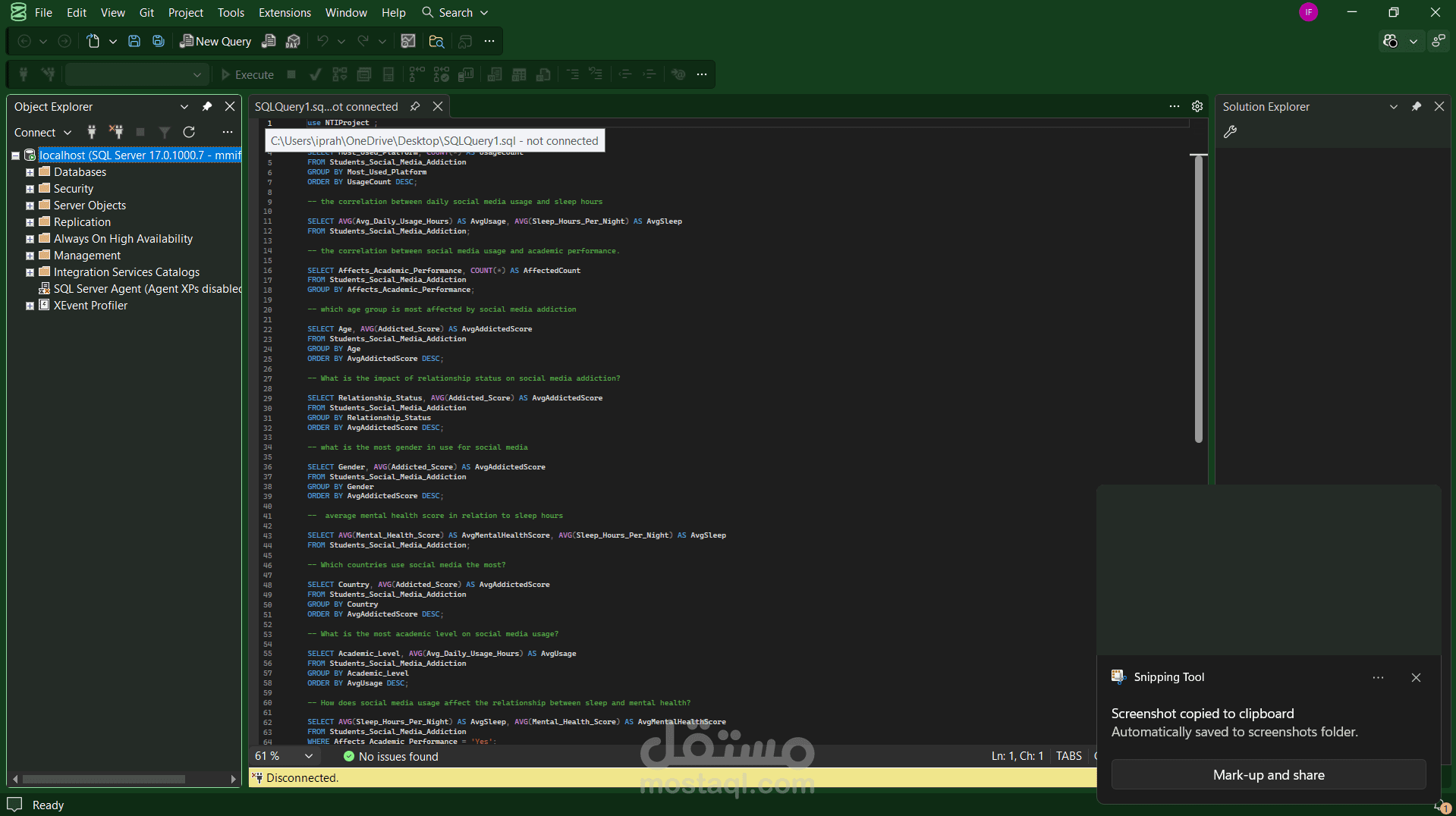Toggle auto-hide pin on Solution Explorer
This screenshot has width=1456, height=816.
coord(1416,107)
